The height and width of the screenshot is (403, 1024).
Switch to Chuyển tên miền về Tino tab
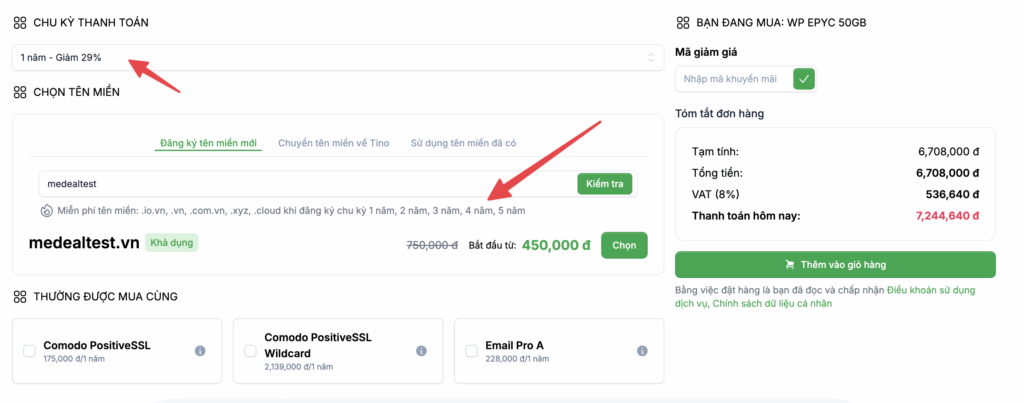pyautogui.click(x=334, y=143)
